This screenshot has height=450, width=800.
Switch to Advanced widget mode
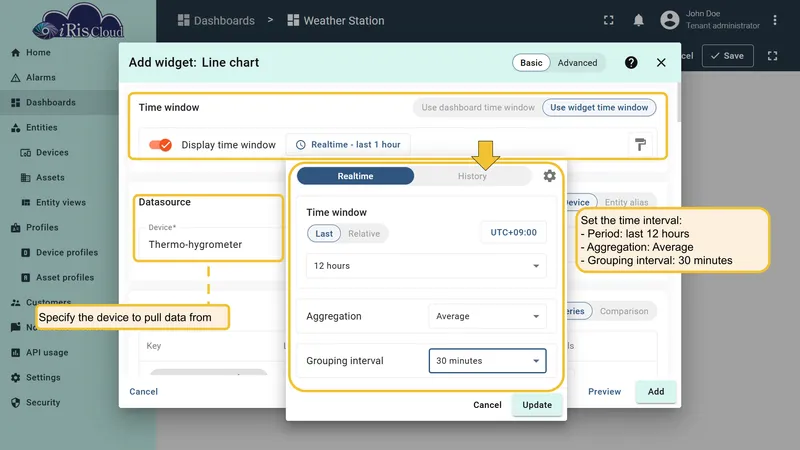click(x=577, y=63)
